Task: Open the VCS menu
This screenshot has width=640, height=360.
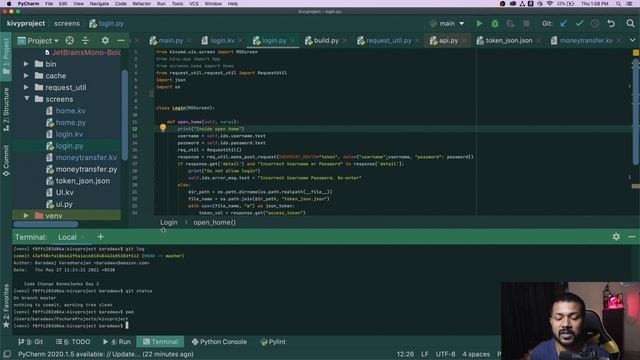Action: tap(194, 4)
